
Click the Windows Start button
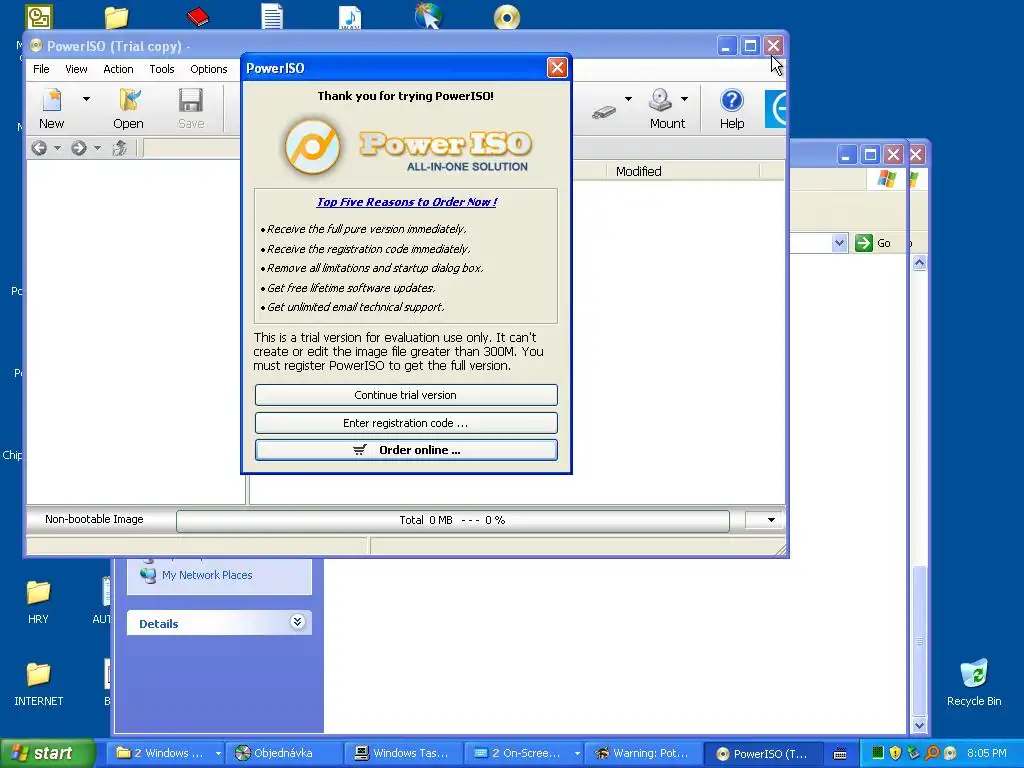47,753
